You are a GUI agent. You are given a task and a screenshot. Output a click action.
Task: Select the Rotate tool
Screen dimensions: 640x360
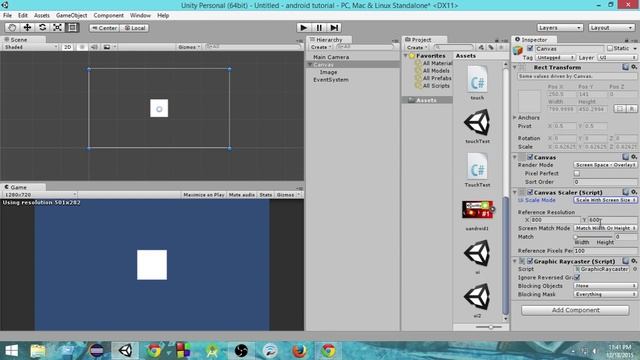click(42, 28)
